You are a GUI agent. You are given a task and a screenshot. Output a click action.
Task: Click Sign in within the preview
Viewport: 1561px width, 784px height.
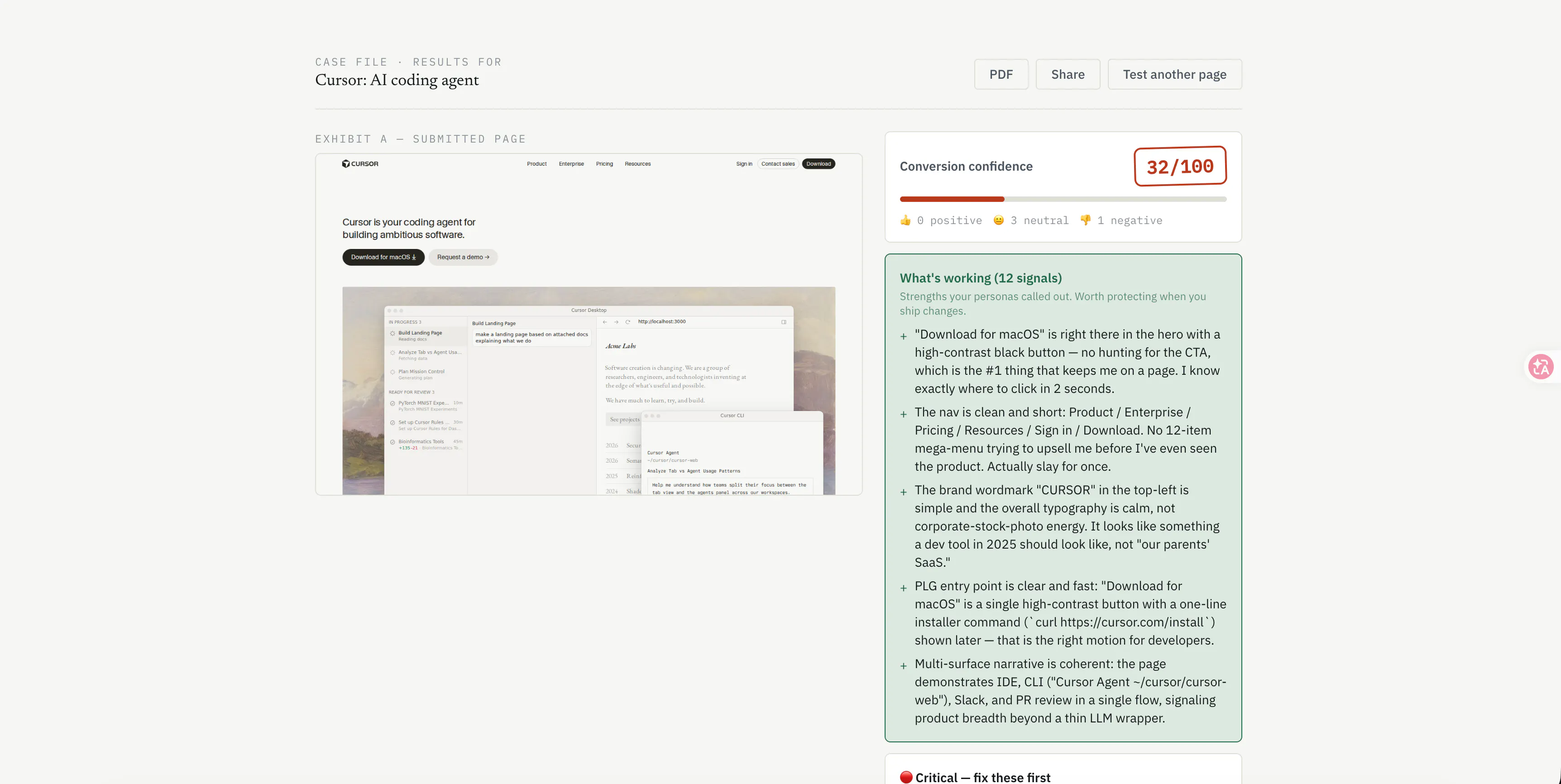[x=744, y=163]
